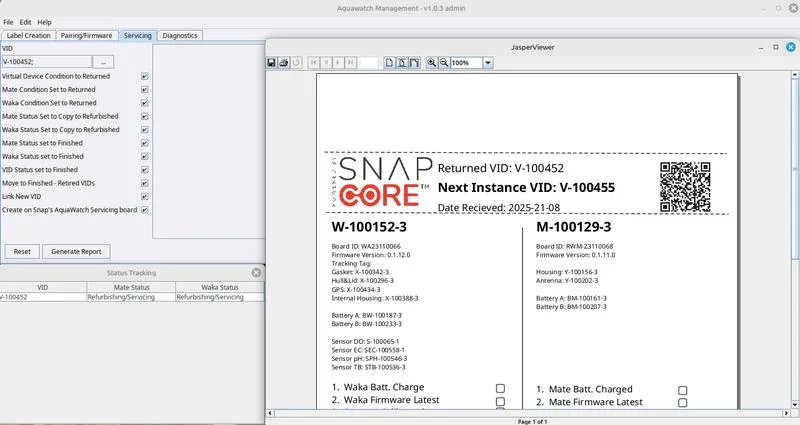Toggle Create on Snap's AquaWatch Servicing board
800x425 pixels.
click(x=145, y=210)
